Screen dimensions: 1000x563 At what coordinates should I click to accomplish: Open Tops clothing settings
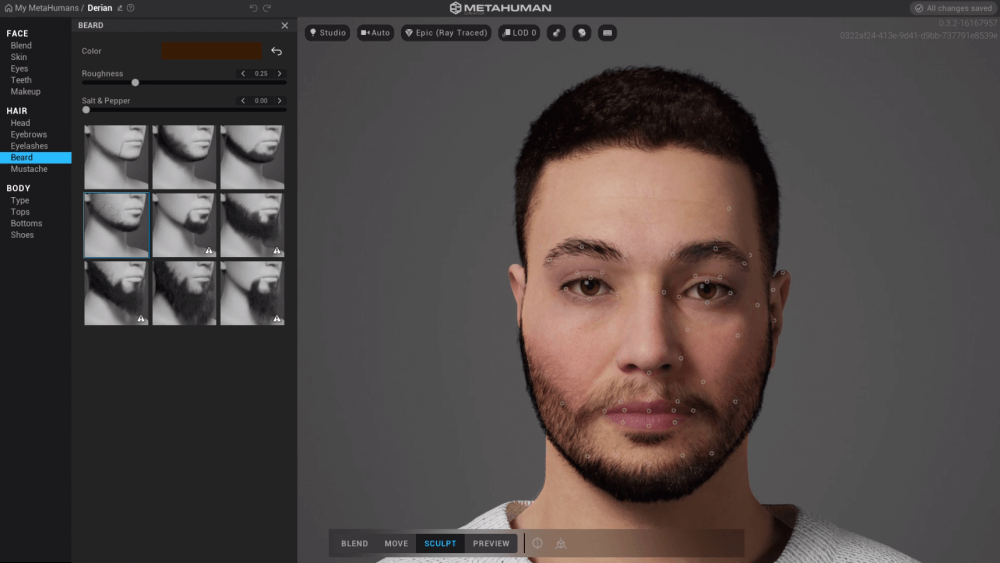click(x=20, y=212)
